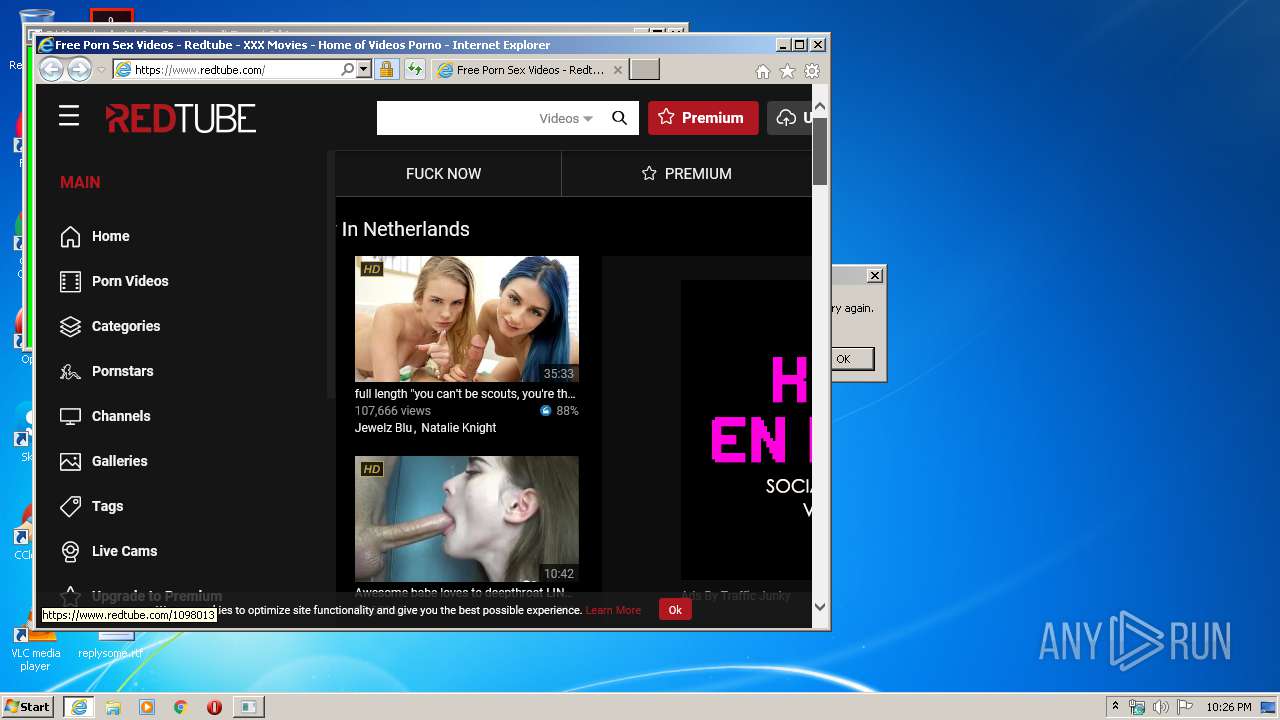Go to the browser home page via the house icon
The image size is (1280, 720).
coord(763,71)
